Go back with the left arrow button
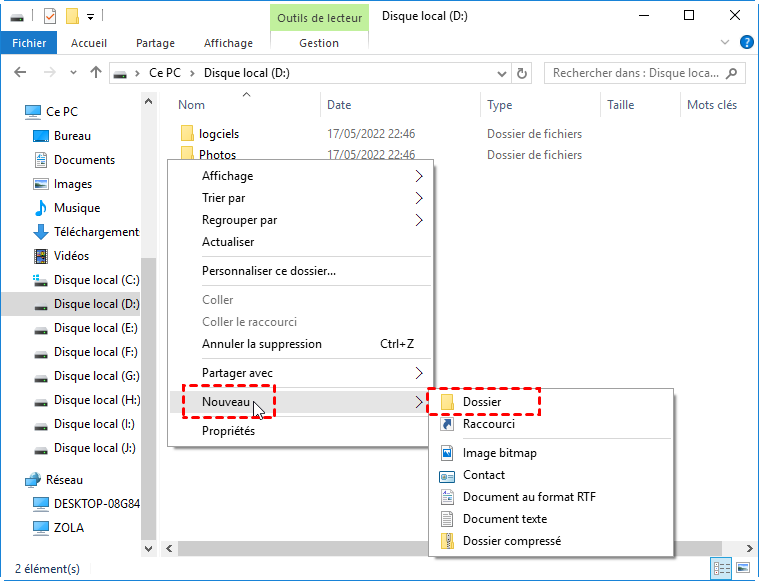The height and width of the screenshot is (581, 759). click(21, 73)
